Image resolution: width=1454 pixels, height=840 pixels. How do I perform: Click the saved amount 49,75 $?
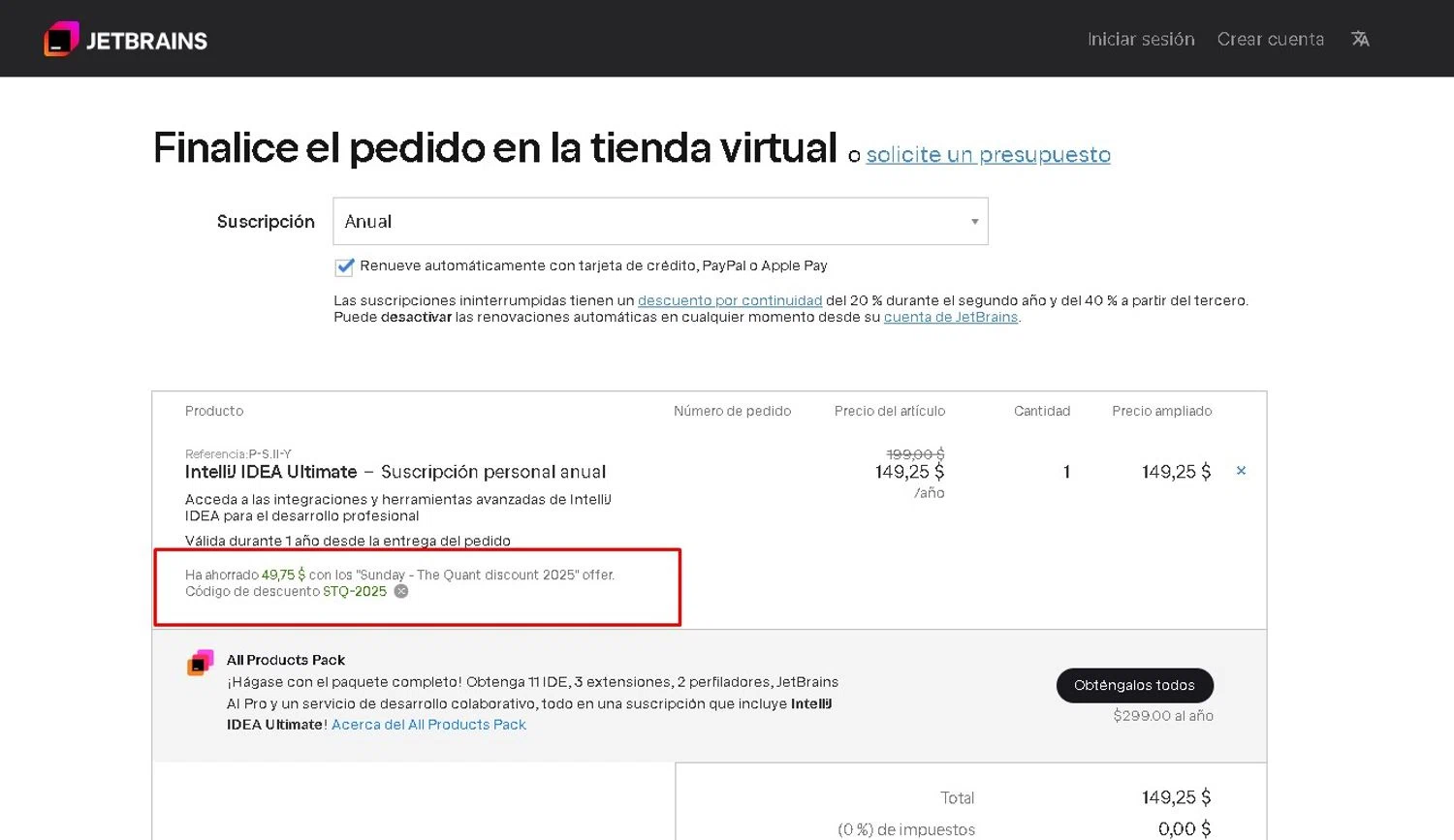[x=283, y=575]
